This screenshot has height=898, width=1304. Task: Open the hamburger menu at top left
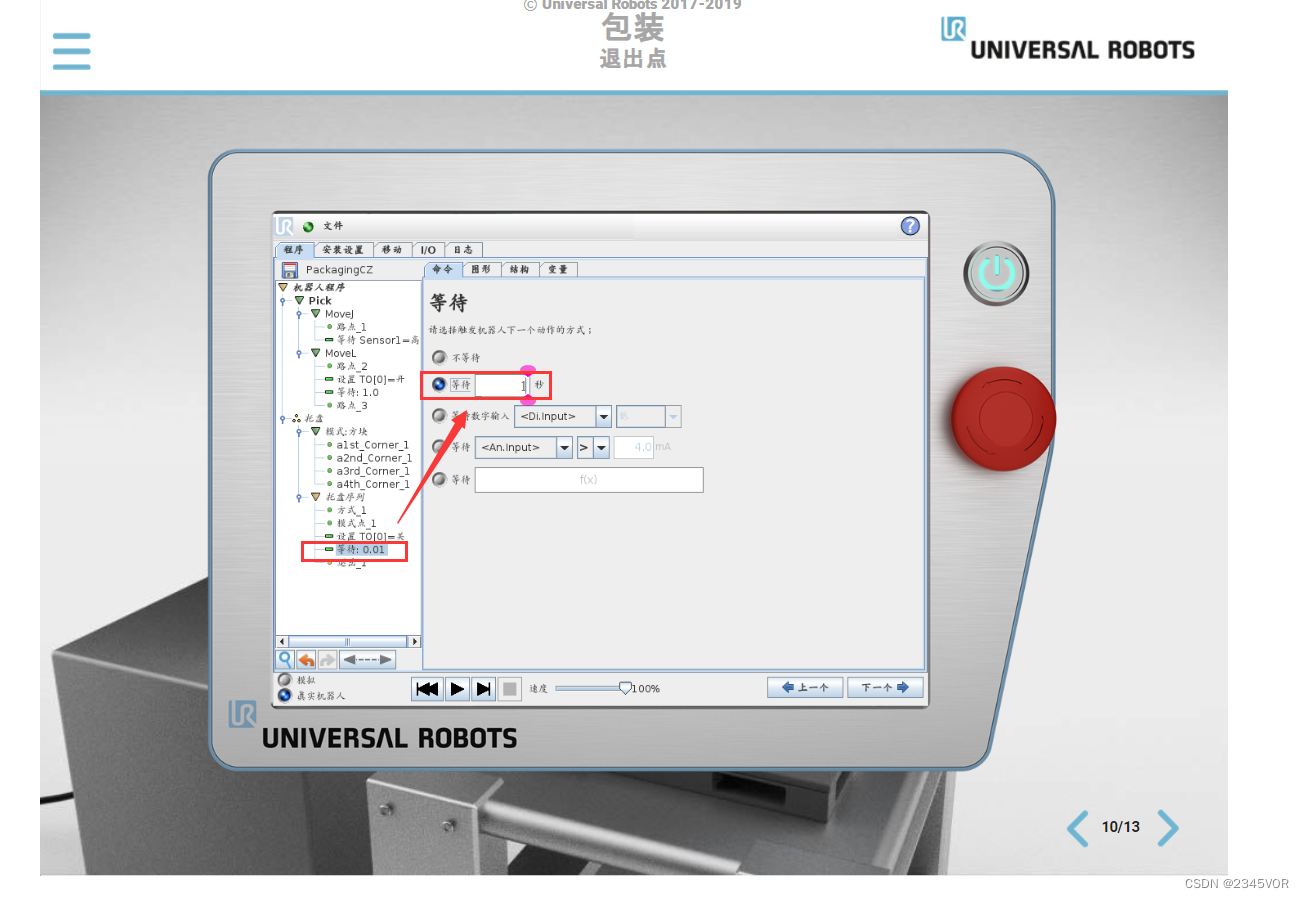click(x=72, y=51)
